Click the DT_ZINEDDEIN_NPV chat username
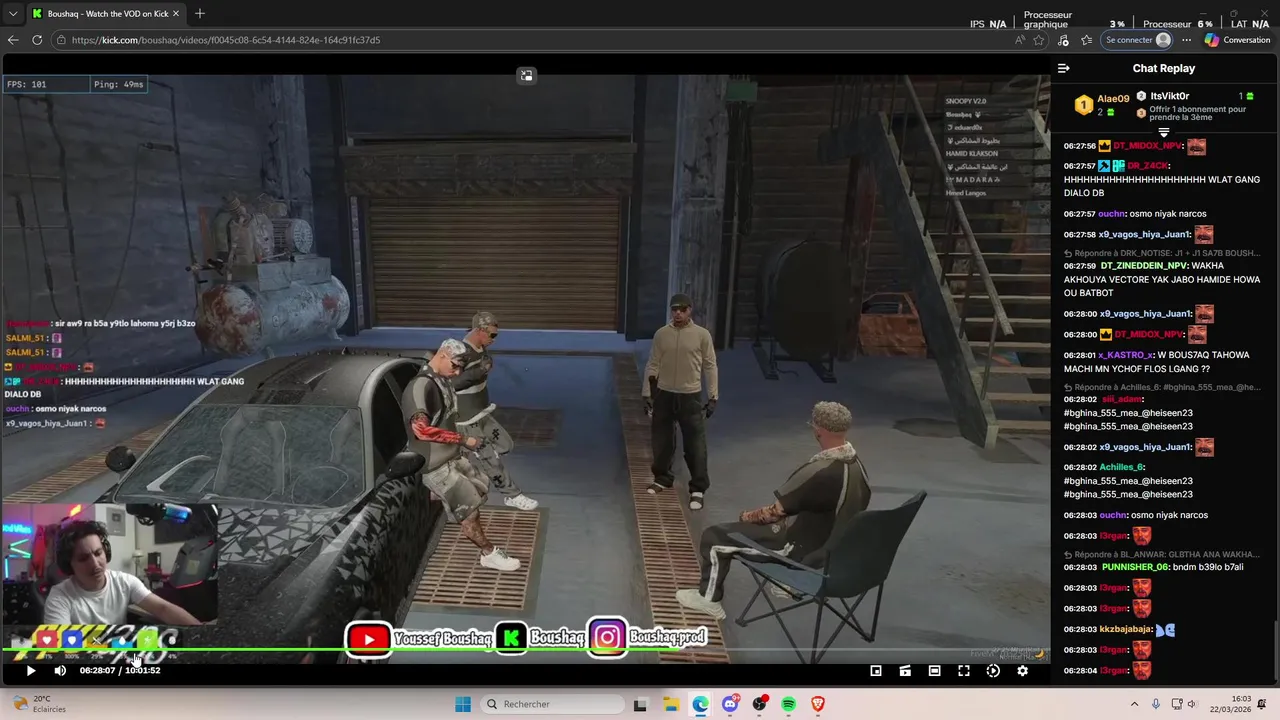This screenshot has width=1280, height=720. pos(1144,266)
